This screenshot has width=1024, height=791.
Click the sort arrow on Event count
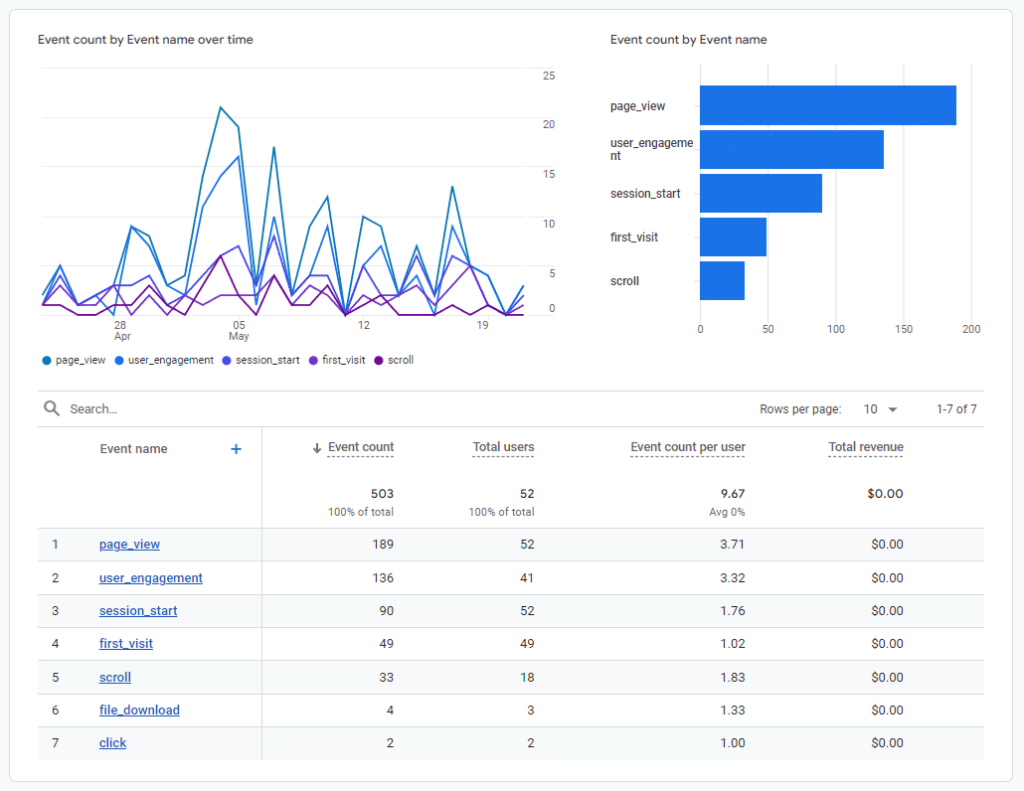point(317,449)
